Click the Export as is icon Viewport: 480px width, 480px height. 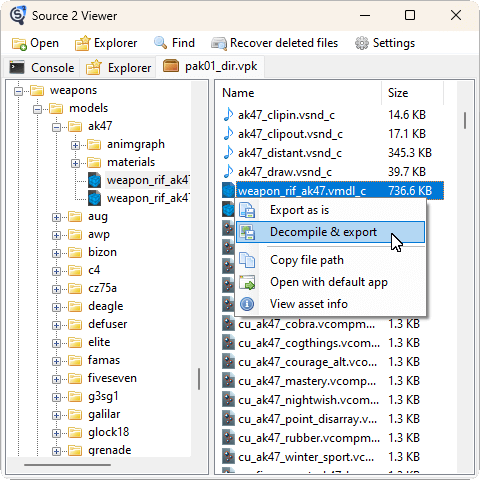point(247,210)
